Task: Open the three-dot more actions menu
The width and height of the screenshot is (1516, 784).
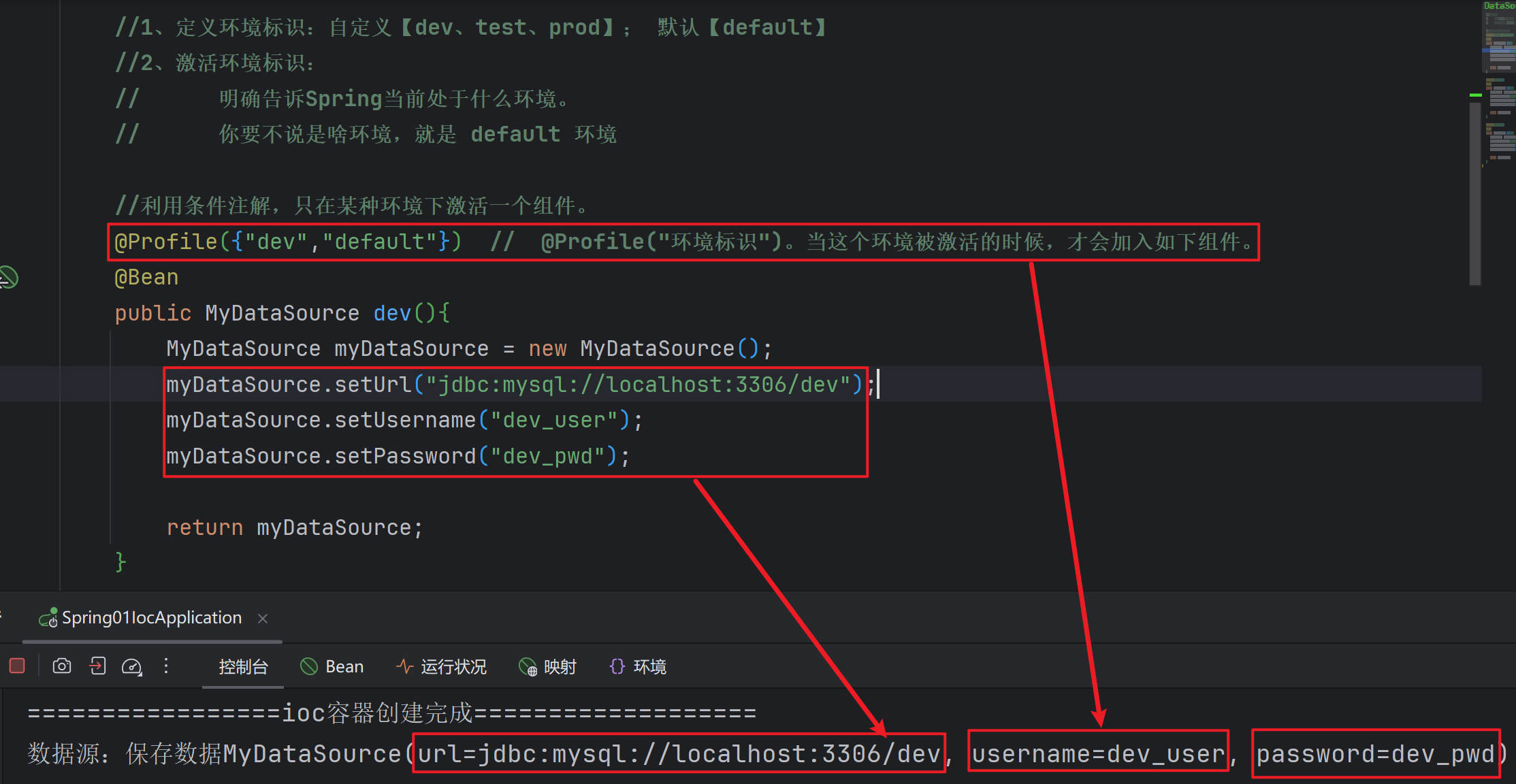Action: (166, 666)
